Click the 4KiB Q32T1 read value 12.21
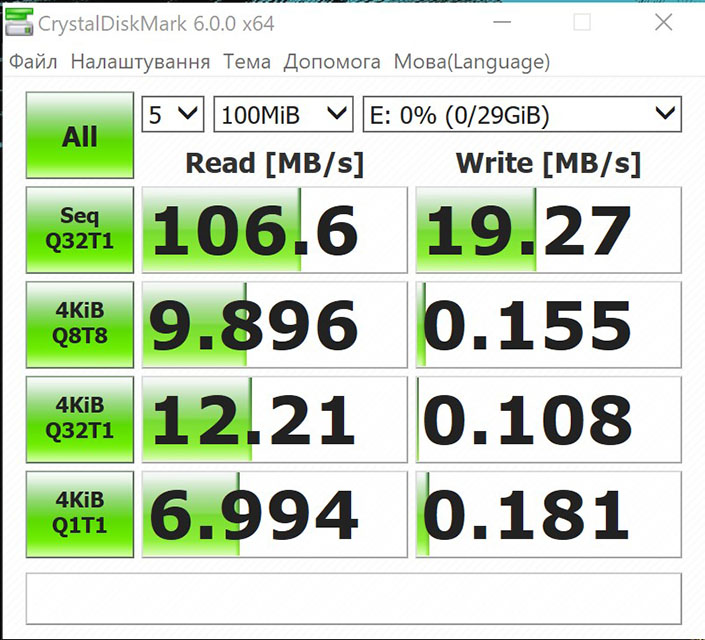The width and height of the screenshot is (705, 640). [x=275, y=420]
